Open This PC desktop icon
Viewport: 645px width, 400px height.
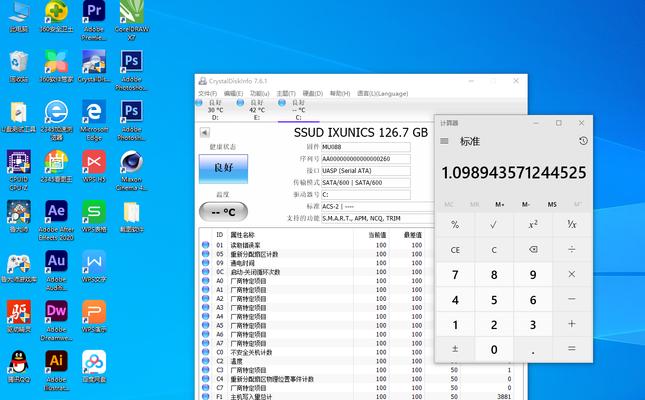tap(19, 16)
